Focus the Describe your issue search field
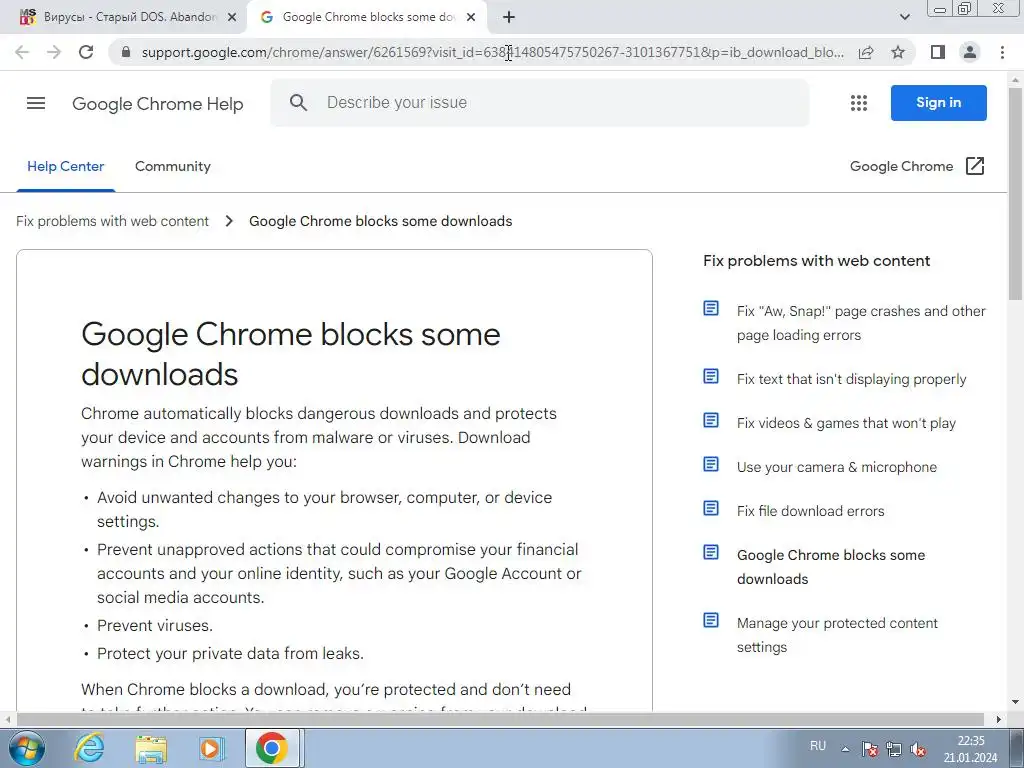This screenshot has height=768, width=1024. [539, 103]
